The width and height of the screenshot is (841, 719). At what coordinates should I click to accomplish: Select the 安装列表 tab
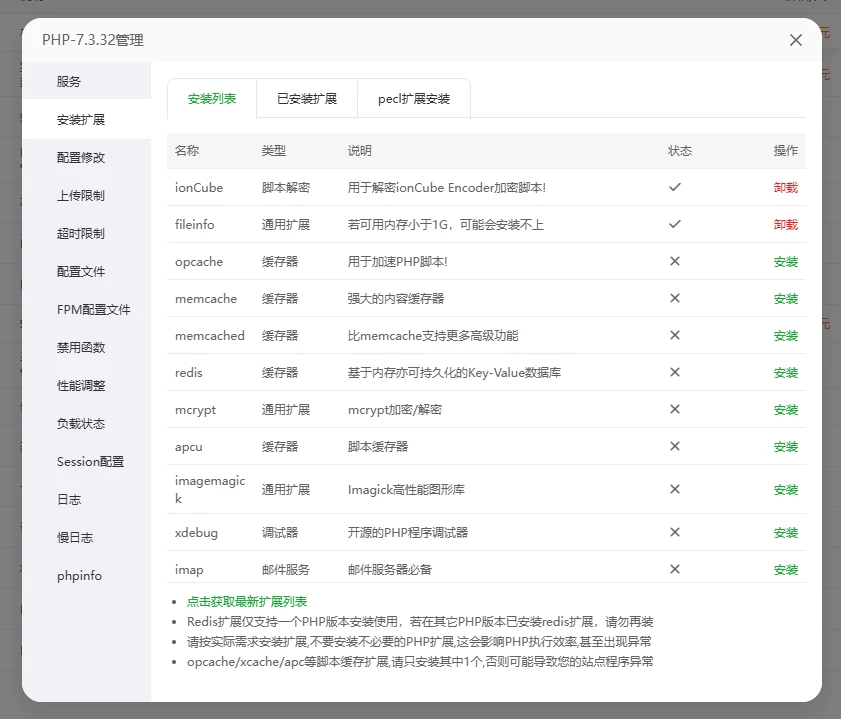point(212,99)
